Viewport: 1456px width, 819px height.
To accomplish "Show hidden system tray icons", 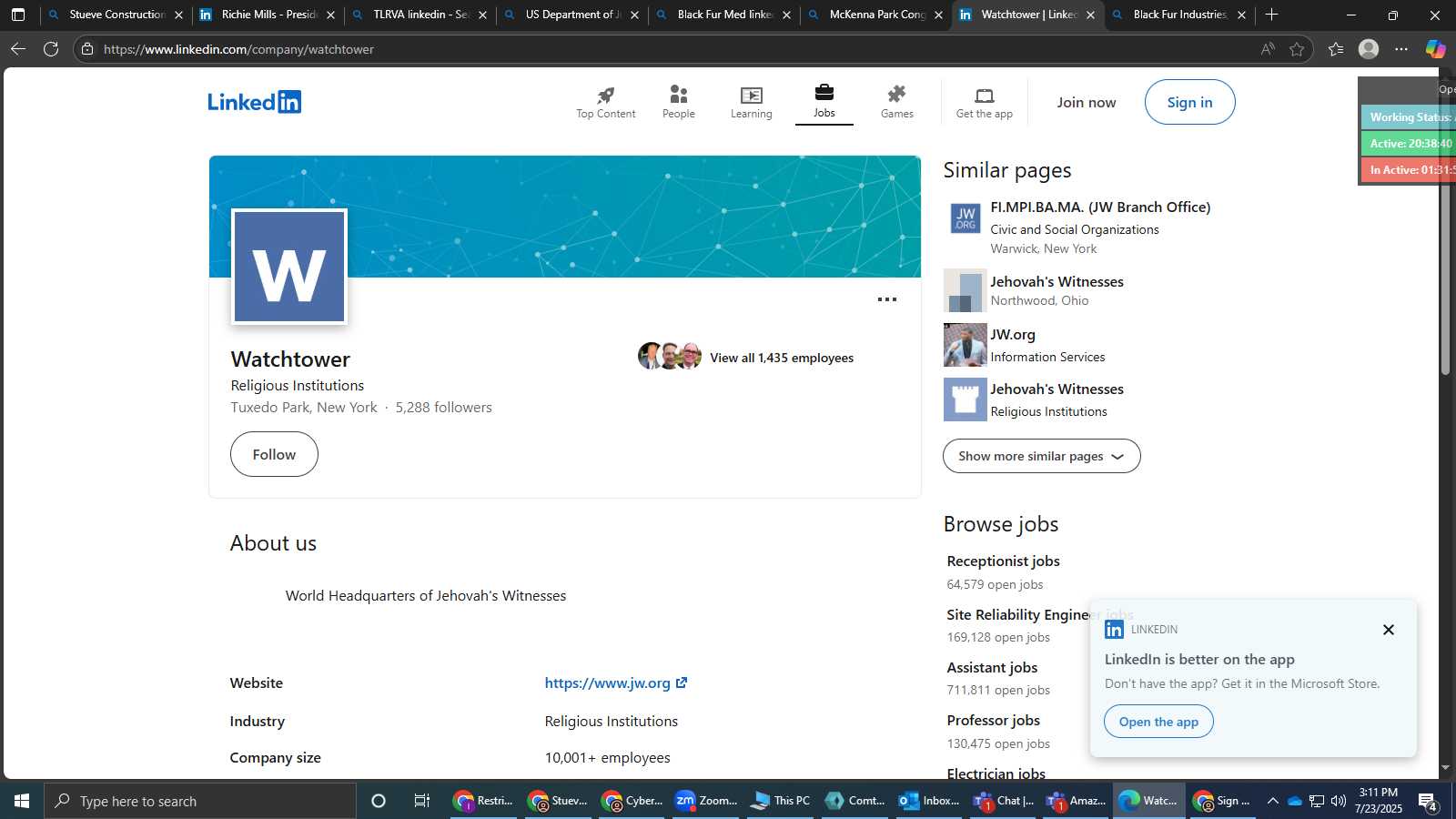I will (1272, 801).
